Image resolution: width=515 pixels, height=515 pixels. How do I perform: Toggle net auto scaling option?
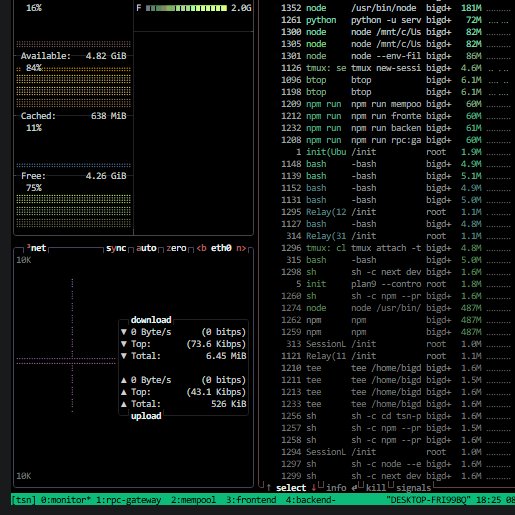point(146,248)
